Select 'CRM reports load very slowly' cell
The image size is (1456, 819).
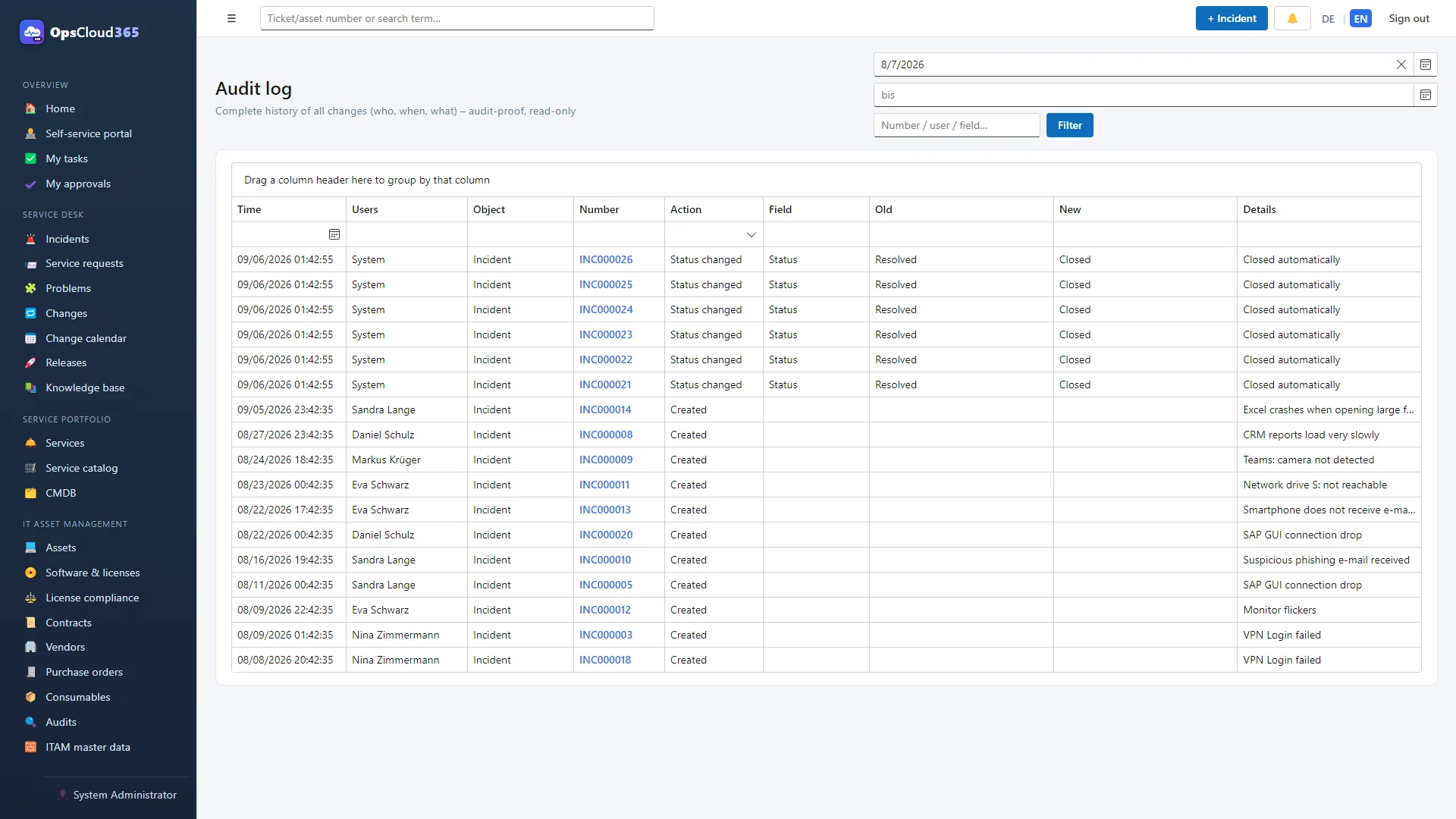click(1329, 435)
